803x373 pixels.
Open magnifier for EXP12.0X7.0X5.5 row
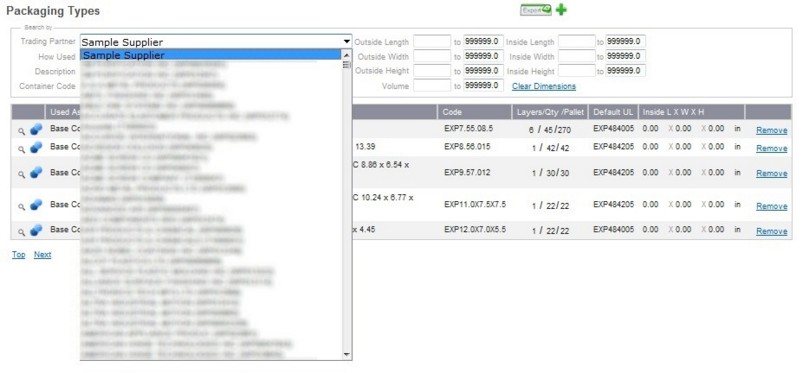[x=22, y=232]
